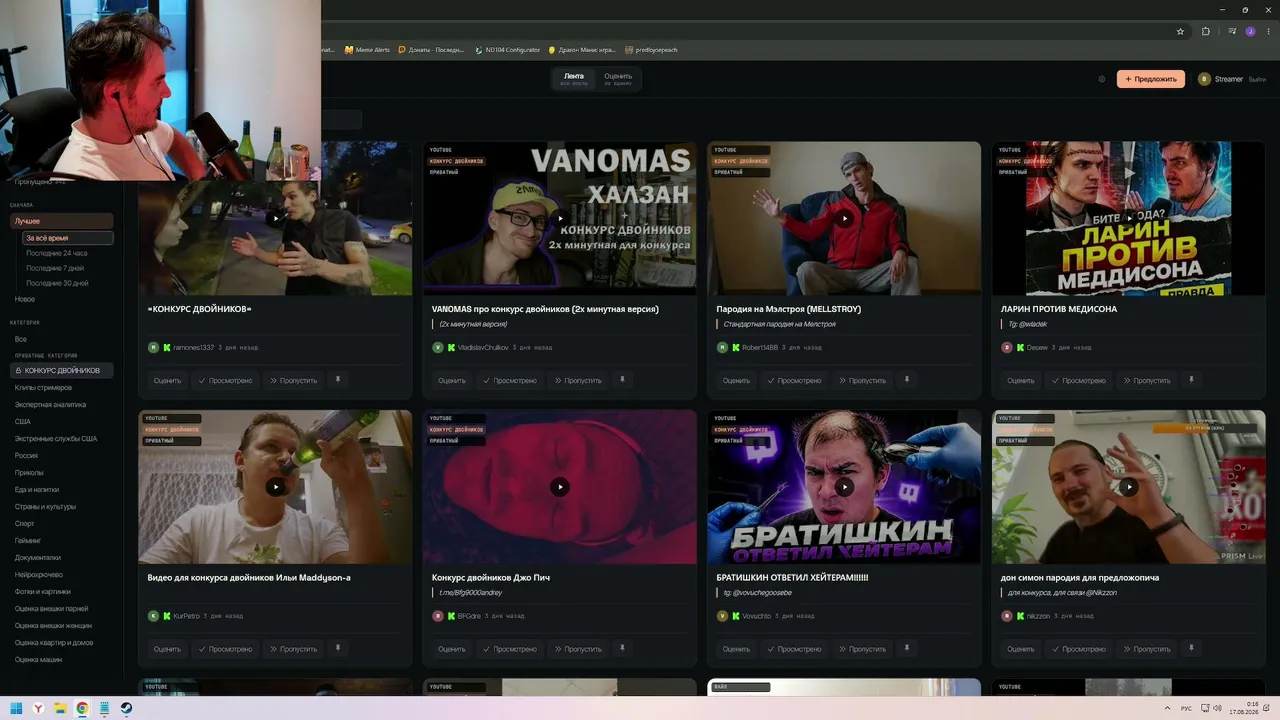Pin the nikzzon post
This screenshot has height=720, width=1280.
click(x=1191, y=648)
